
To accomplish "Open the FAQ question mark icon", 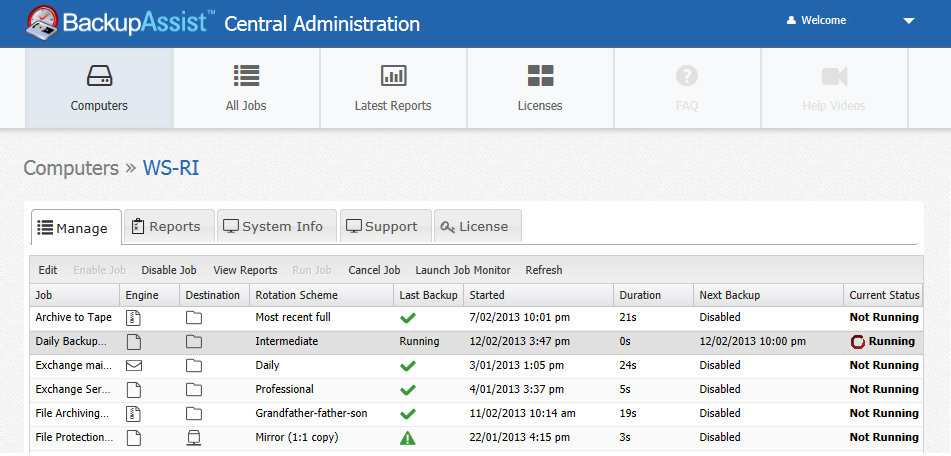I will (687, 76).
